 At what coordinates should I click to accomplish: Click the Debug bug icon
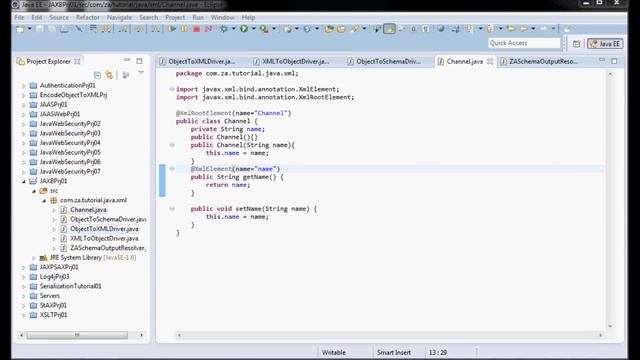tap(224, 29)
